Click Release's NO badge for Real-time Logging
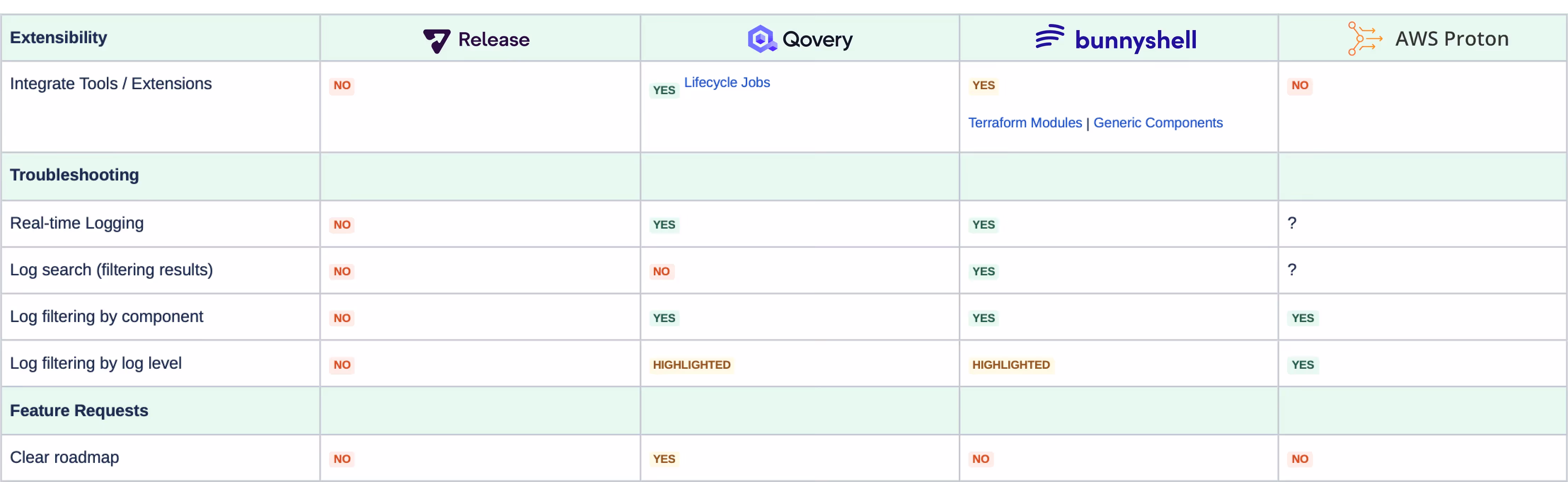 (x=342, y=225)
